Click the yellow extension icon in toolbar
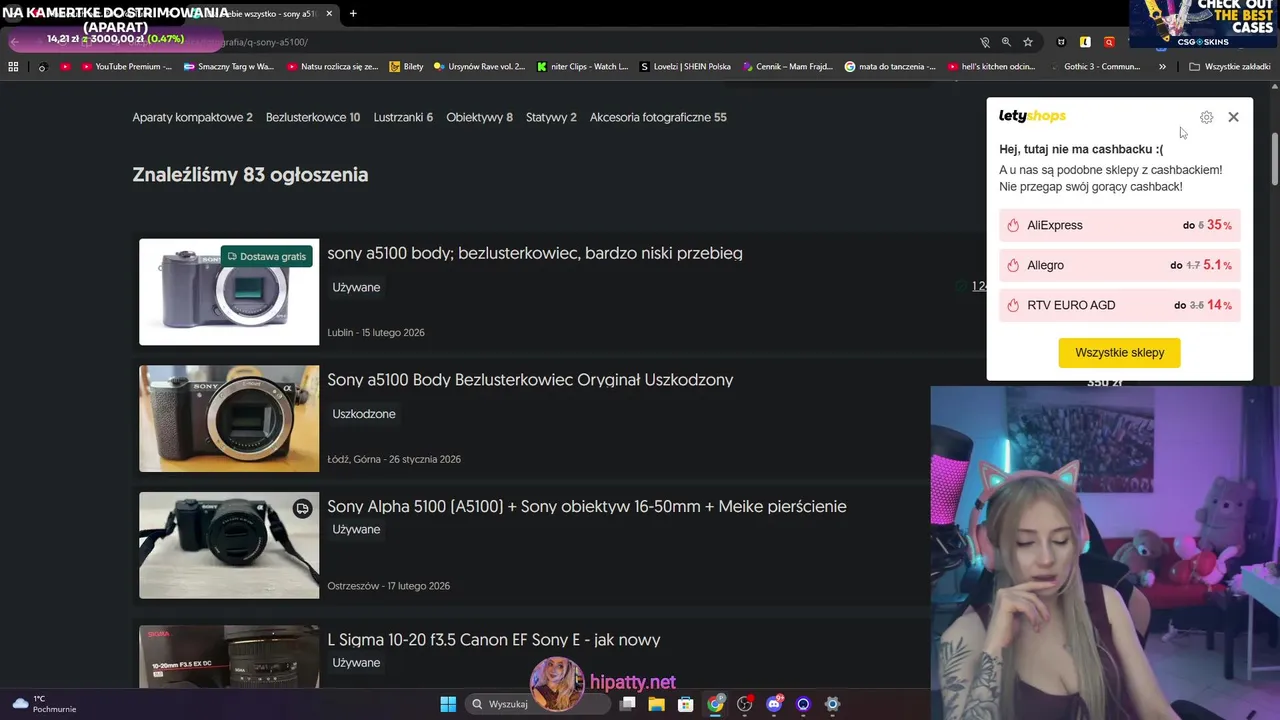Image resolution: width=1280 pixels, height=720 pixels. pyautogui.click(x=1085, y=42)
